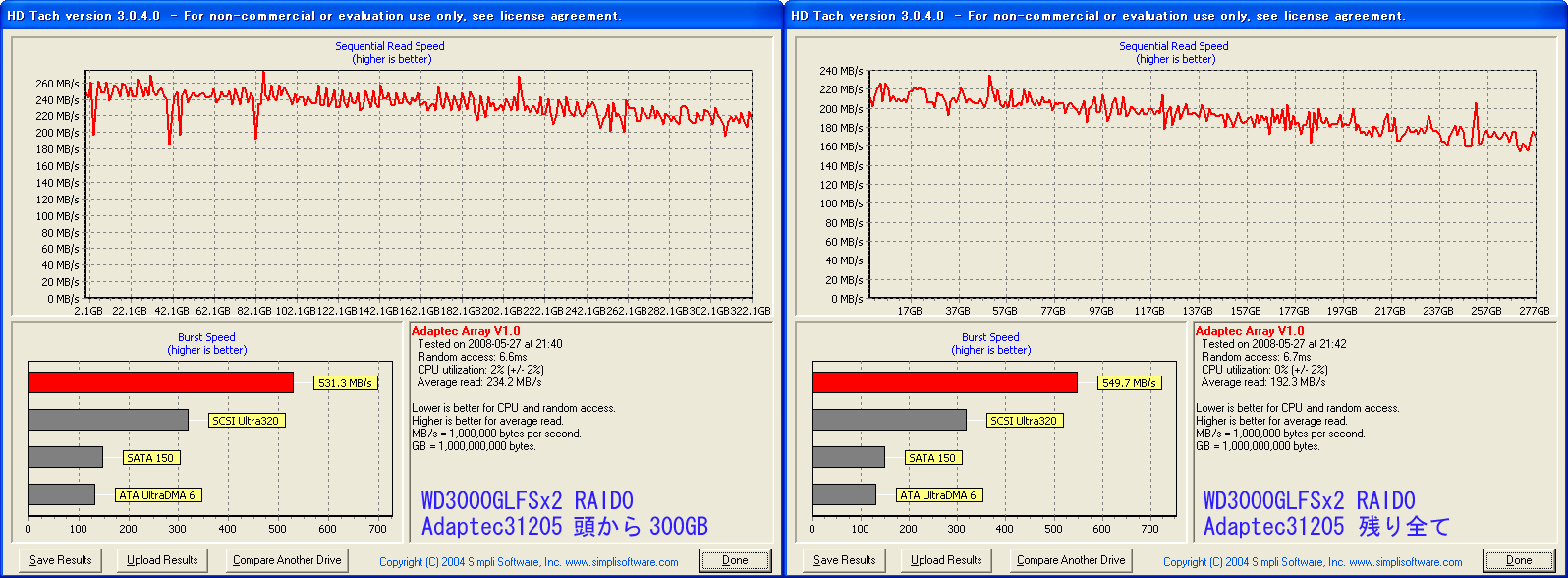This screenshot has width=1568, height=578.
Task: Click Save Results in the 549.7 MB/s burst window
Action: (x=844, y=560)
